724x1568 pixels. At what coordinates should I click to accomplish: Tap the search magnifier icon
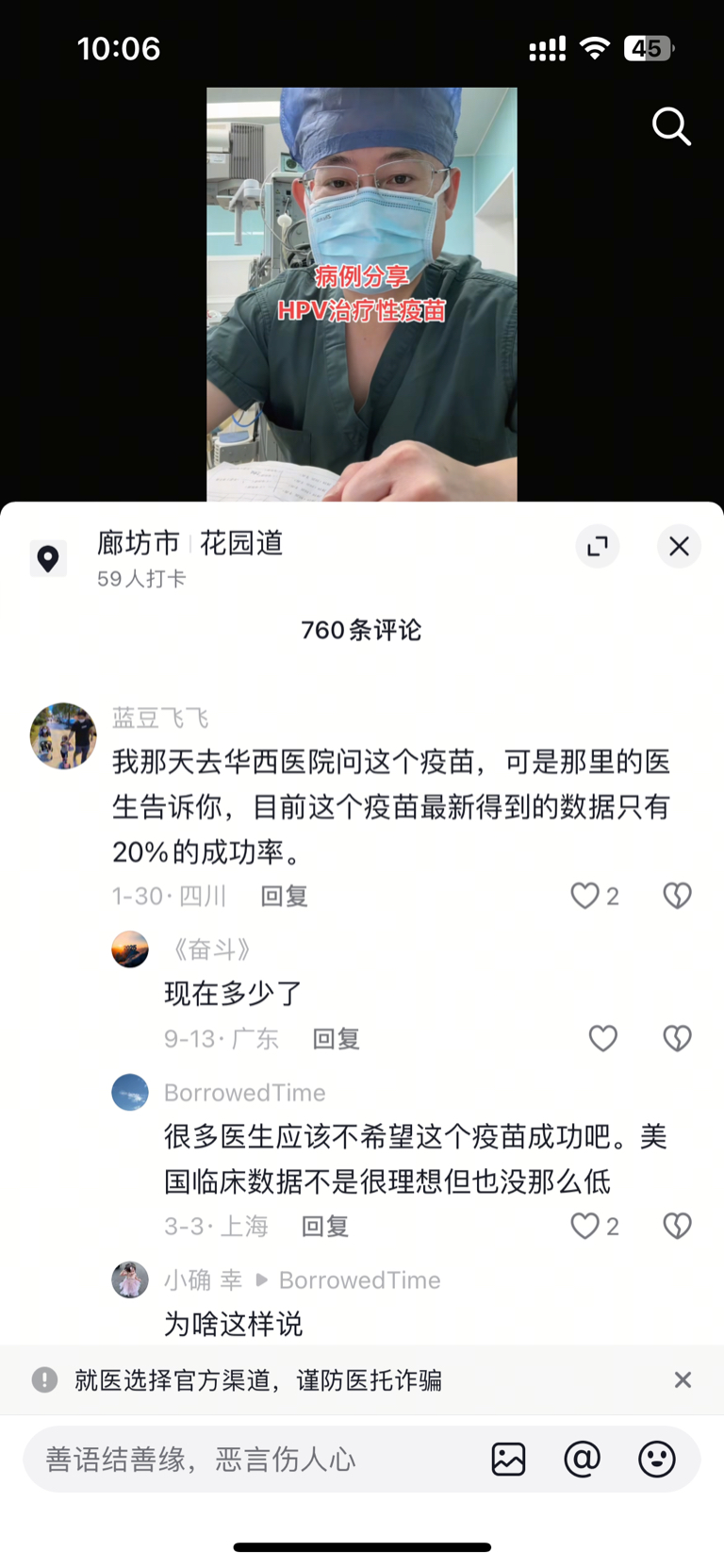671,126
